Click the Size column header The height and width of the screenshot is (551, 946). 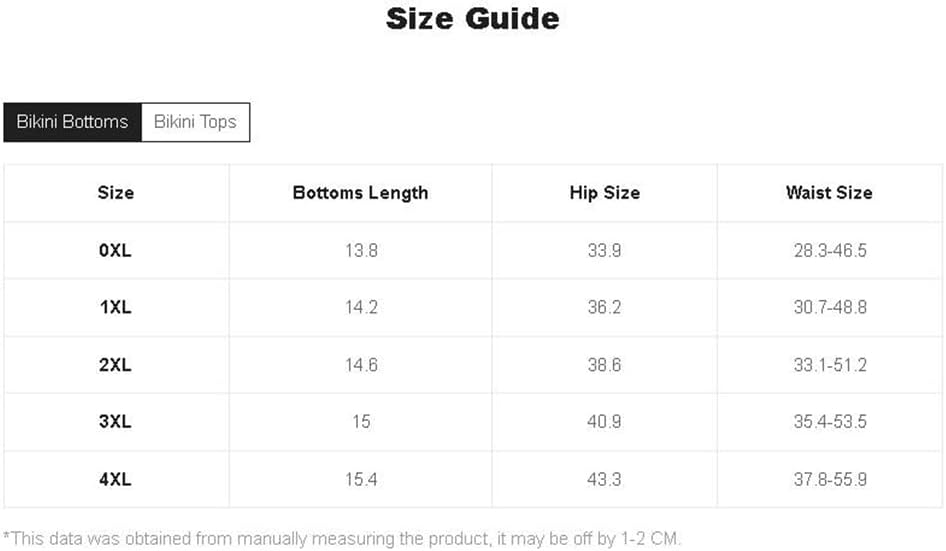pos(116,193)
